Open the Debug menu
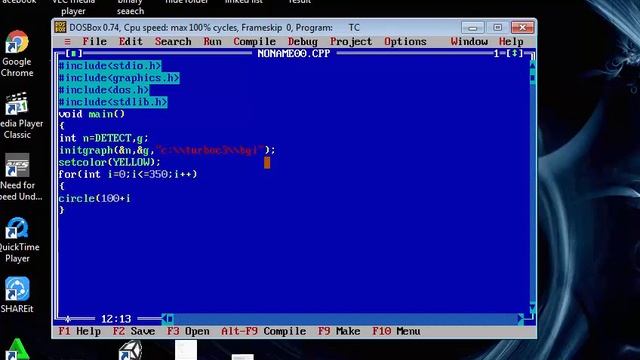The height and width of the screenshot is (360, 640). pyautogui.click(x=302, y=42)
